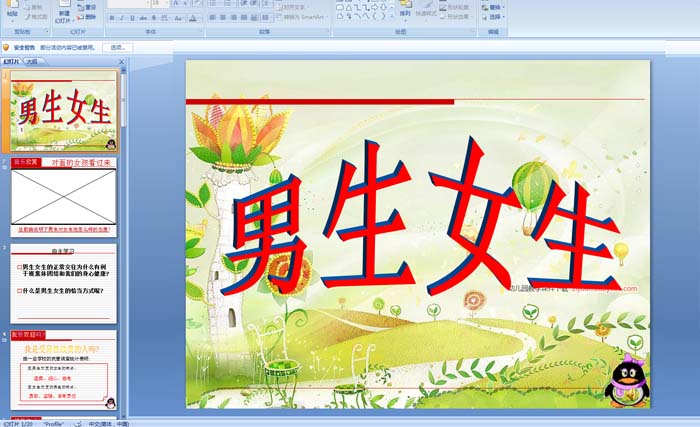The height and width of the screenshot is (427, 700).
Task: Select the Right Brace shape
Action: [382, 16]
